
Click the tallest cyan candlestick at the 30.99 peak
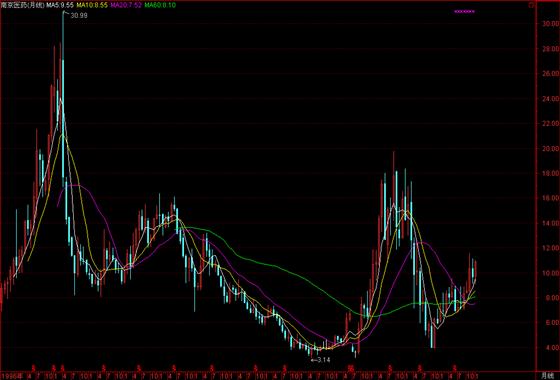63,99
